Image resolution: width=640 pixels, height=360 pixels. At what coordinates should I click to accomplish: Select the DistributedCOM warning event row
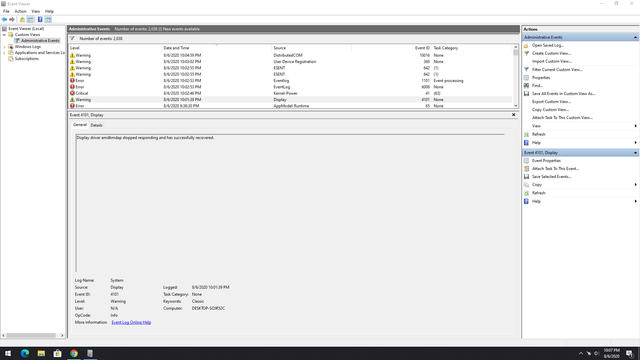(x=290, y=55)
